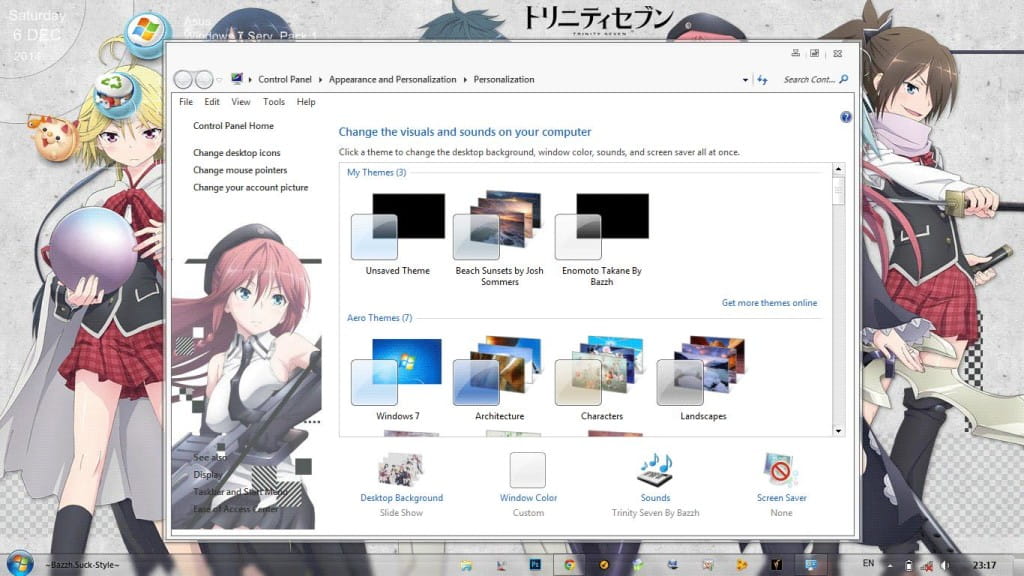Image resolution: width=1024 pixels, height=576 pixels.
Task: Type in the Search Control Panel box
Action: 810,78
